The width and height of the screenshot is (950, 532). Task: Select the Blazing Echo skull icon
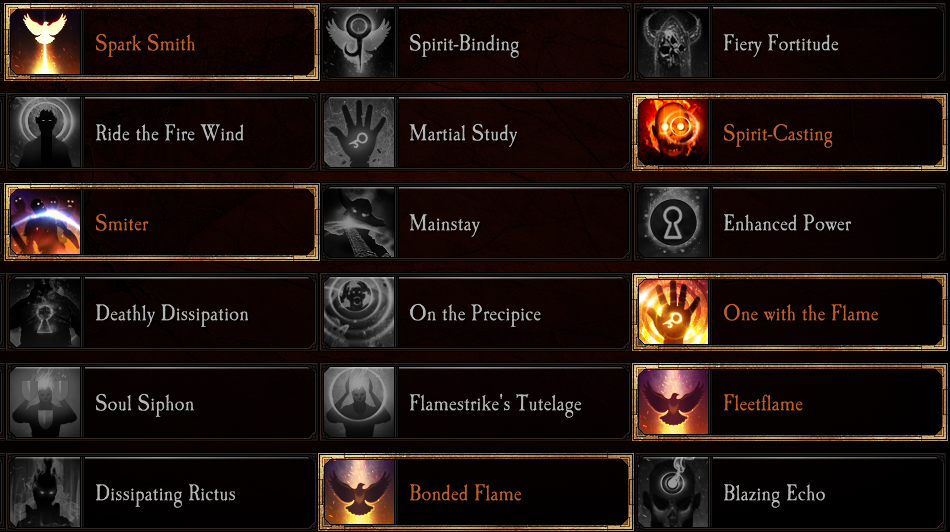click(673, 493)
